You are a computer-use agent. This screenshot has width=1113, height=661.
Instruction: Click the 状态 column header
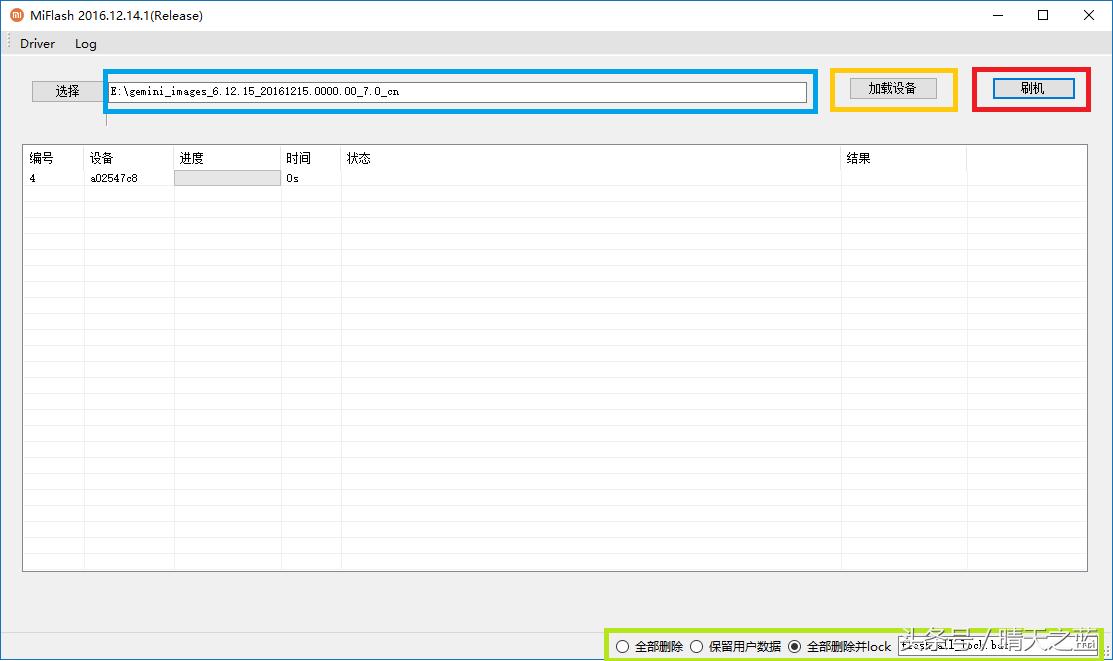(x=359, y=158)
